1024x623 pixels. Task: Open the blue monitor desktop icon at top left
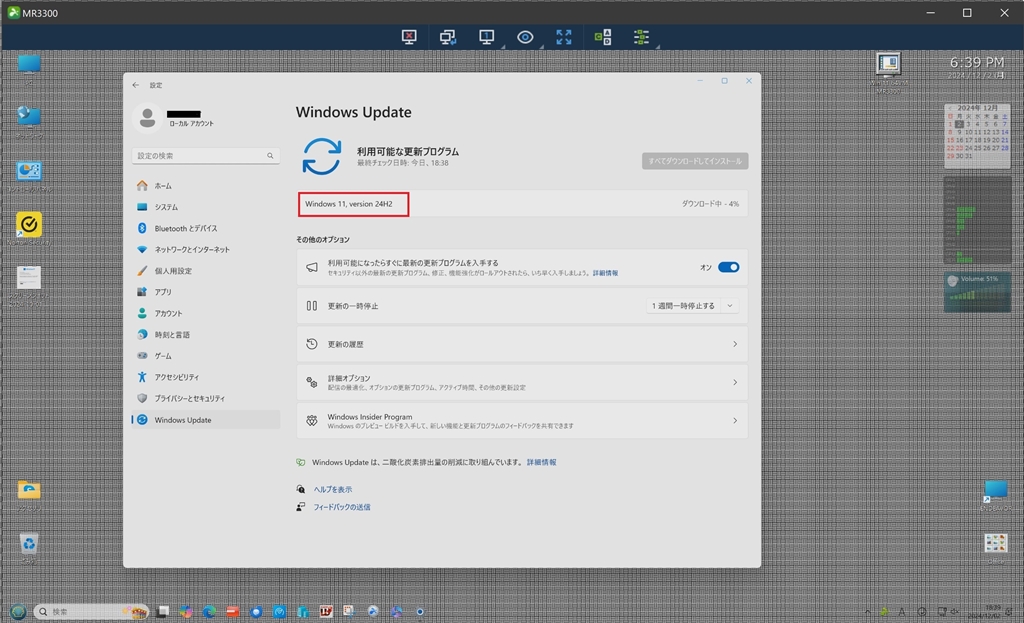[x=29, y=69]
